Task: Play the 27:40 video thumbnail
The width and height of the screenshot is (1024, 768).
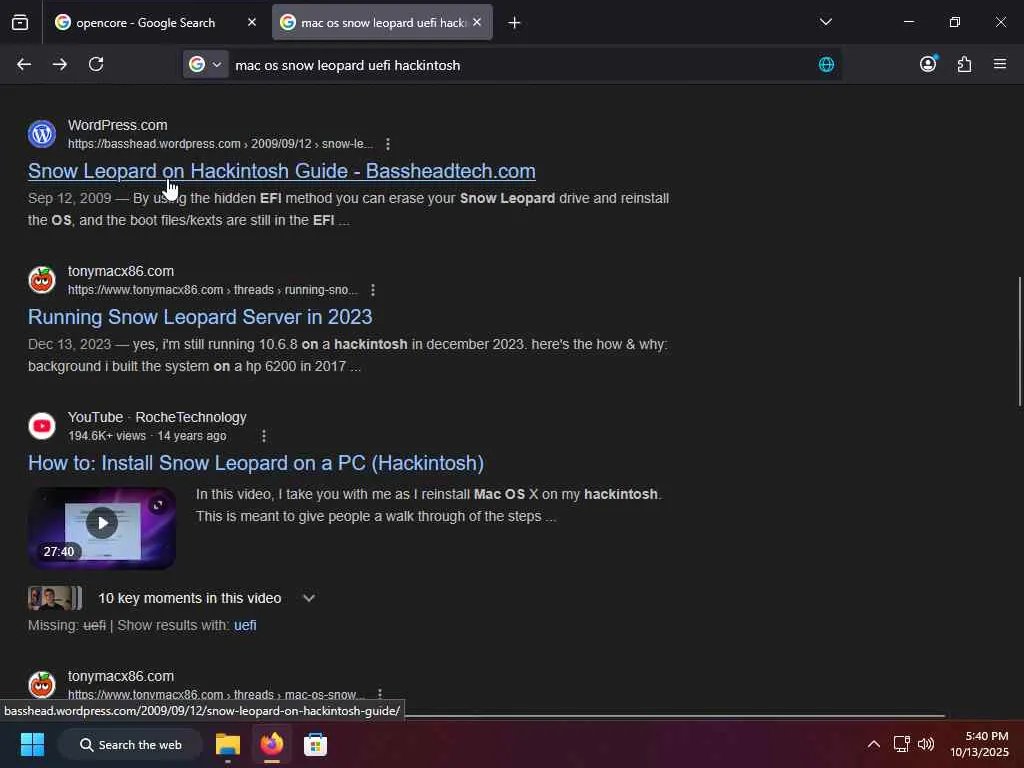Action: point(102,528)
